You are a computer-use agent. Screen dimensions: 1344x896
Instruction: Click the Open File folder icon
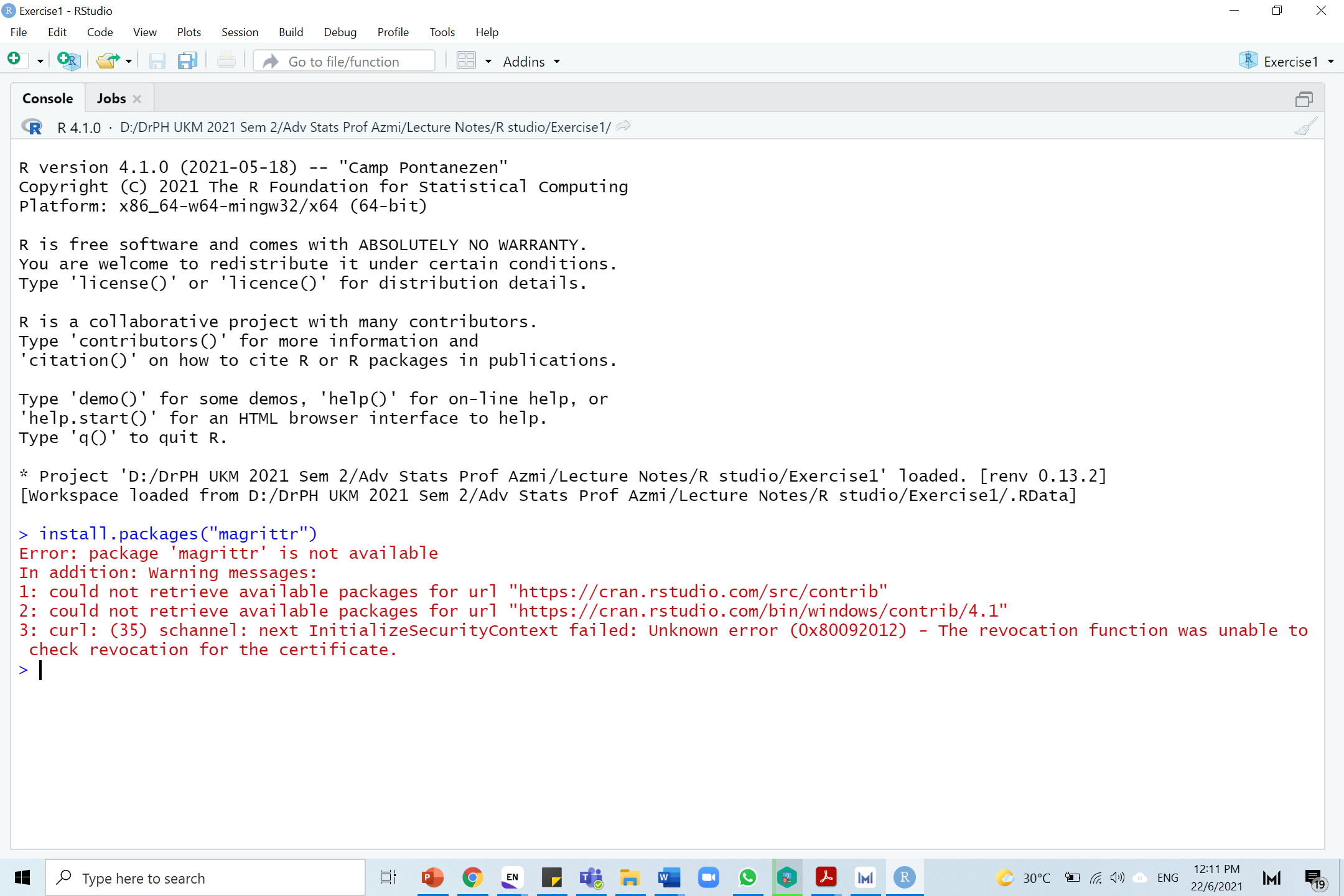[108, 60]
